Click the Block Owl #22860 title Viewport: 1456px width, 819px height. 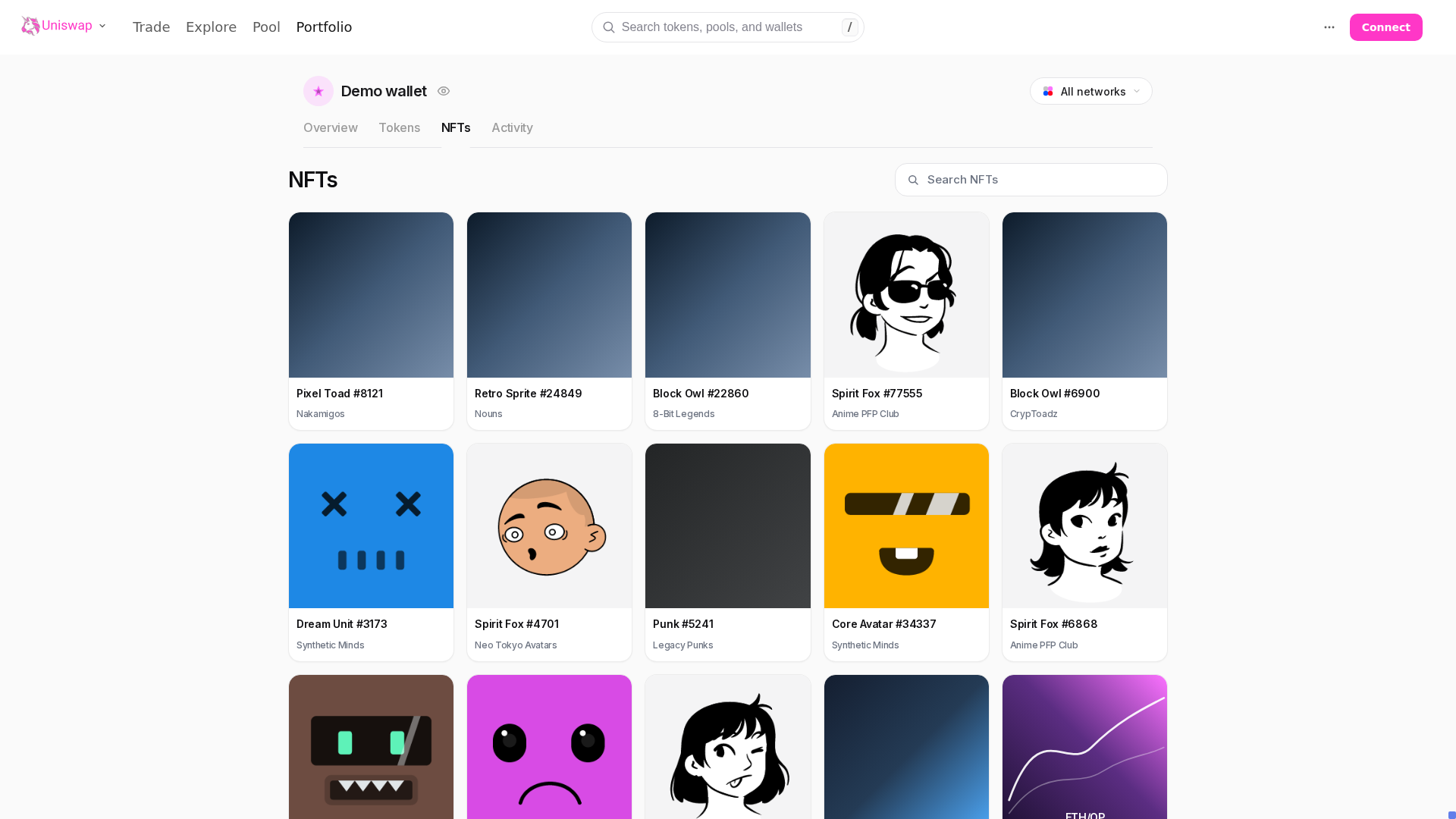(701, 394)
